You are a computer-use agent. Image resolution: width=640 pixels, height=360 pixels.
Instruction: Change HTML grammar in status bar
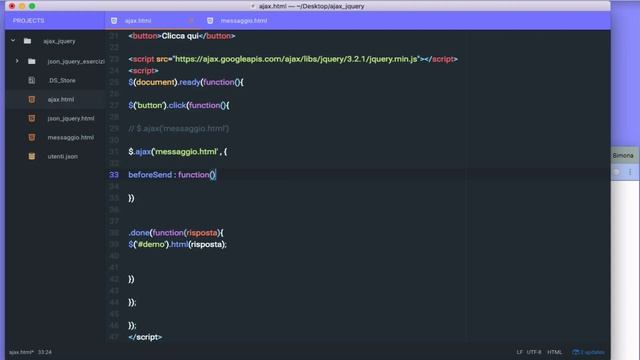point(554,352)
